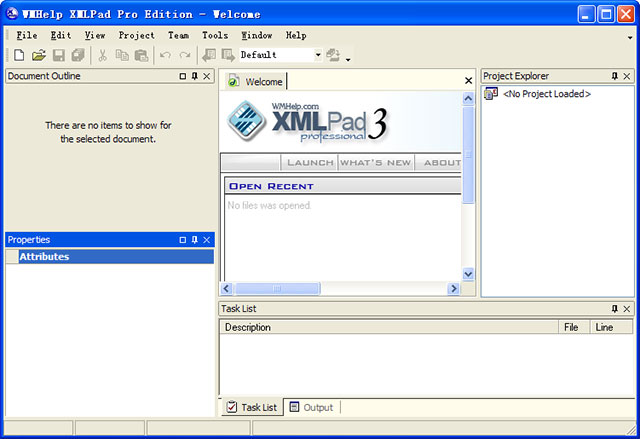Sort by the Description column header
The height and width of the screenshot is (439, 640).
point(389,327)
